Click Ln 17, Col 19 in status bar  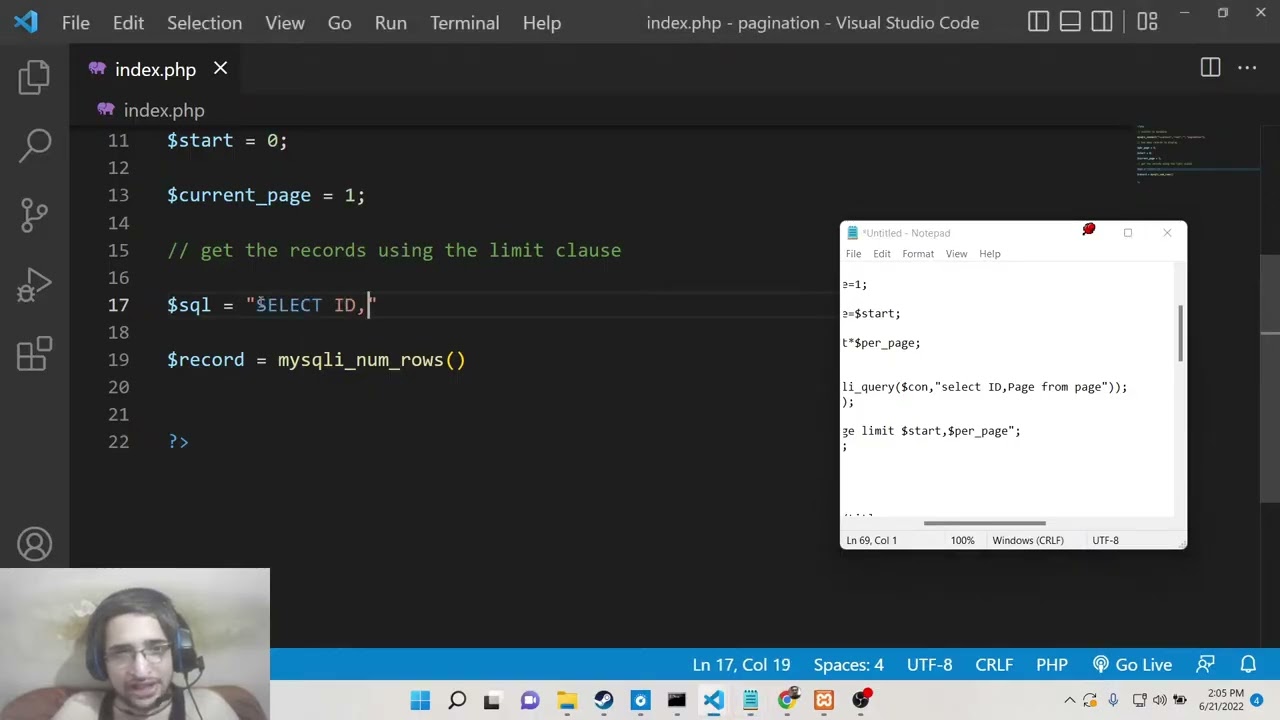pos(741,665)
